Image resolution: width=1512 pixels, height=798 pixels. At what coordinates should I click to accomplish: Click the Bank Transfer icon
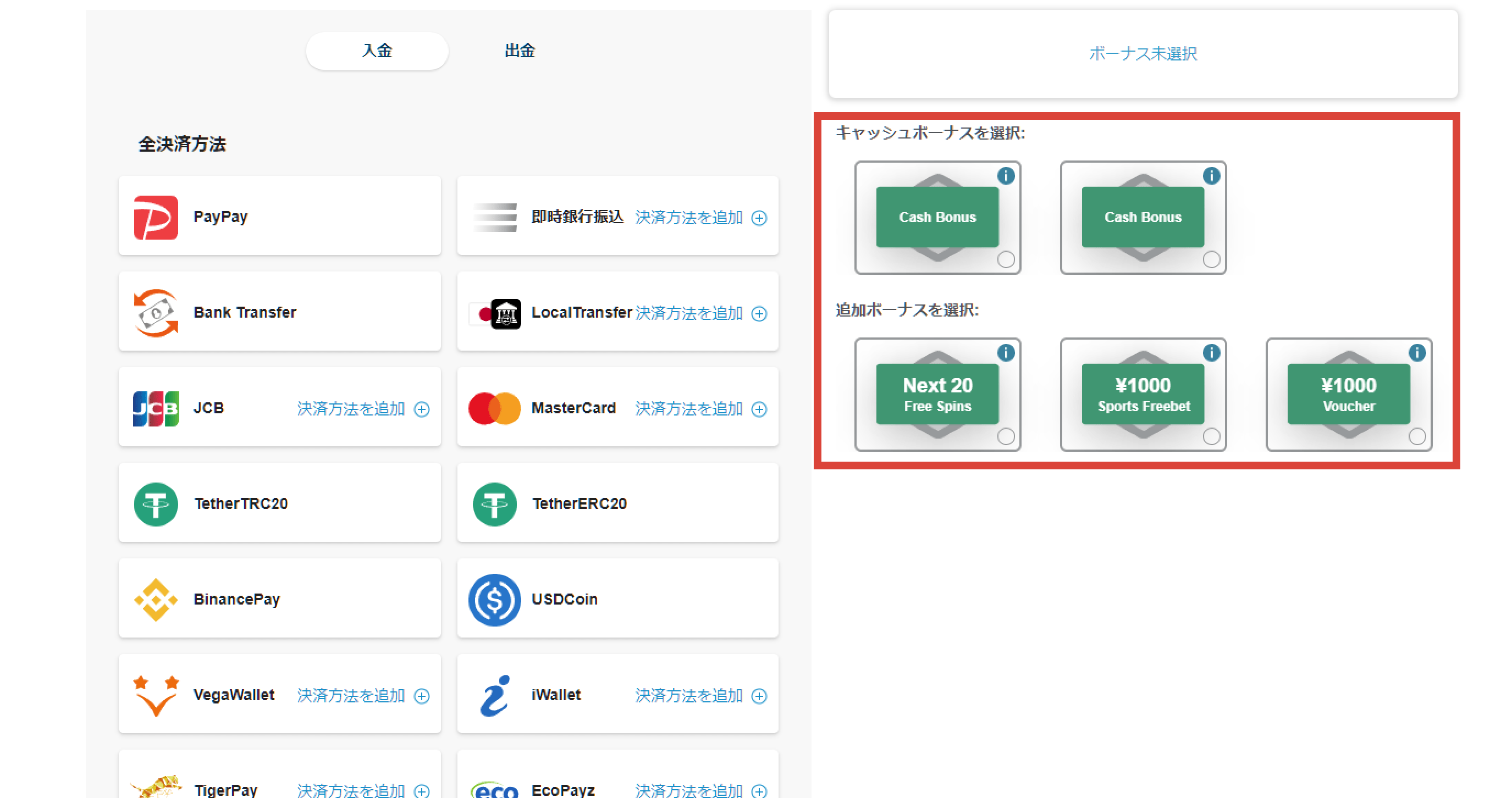[x=156, y=313]
